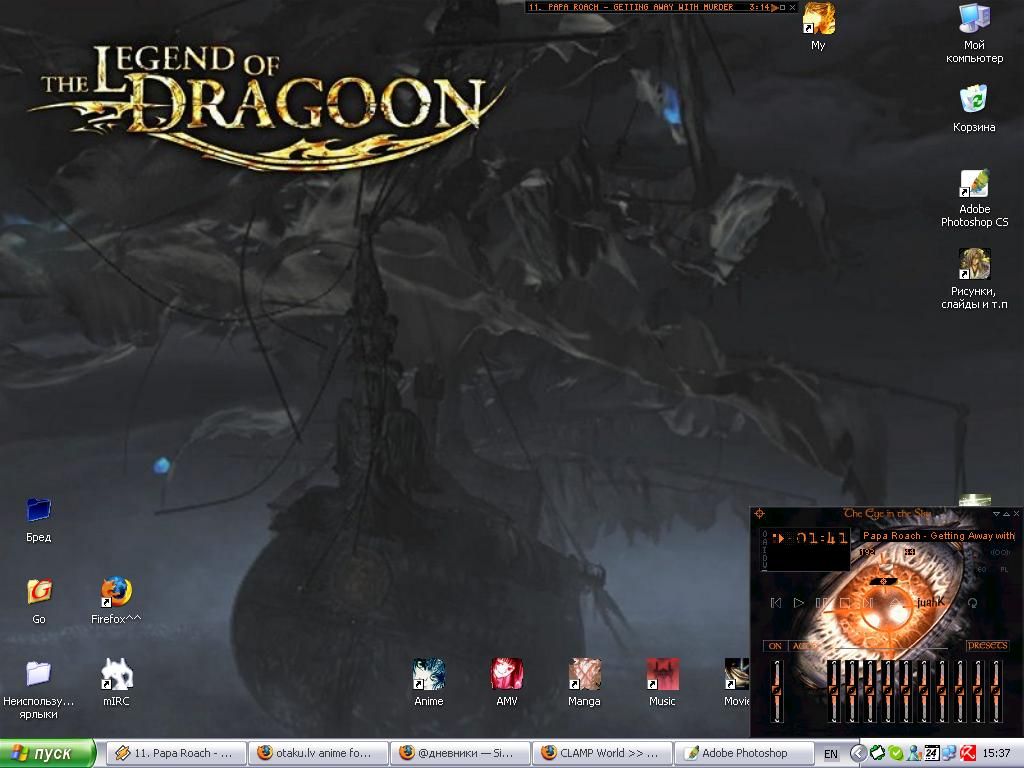Viewport: 1024px width, 768px height.
Task: Open the Бред folder
Action: tap(39, 520)
